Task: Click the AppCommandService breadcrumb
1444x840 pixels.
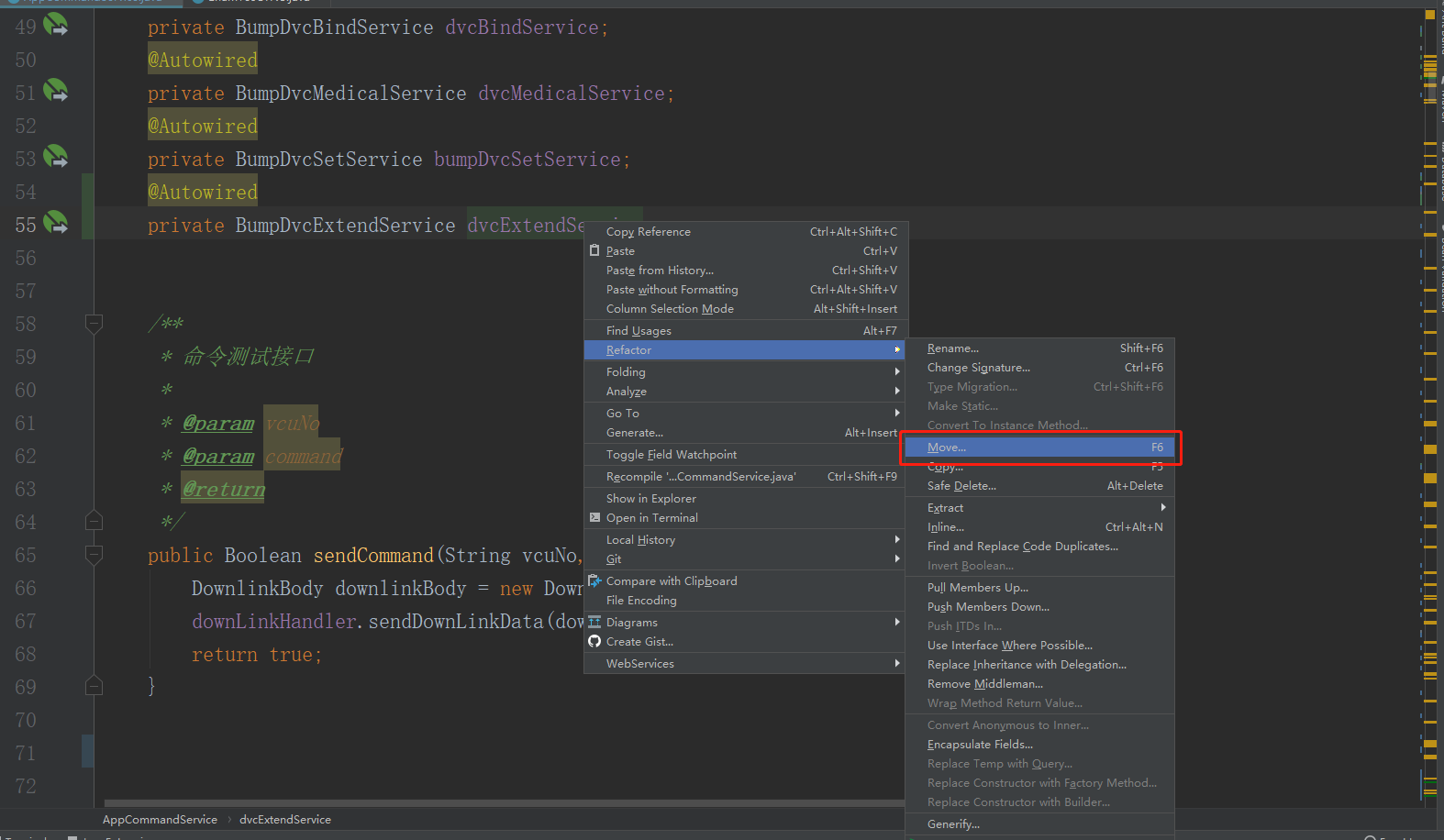Action: click(x=160, y=819)
